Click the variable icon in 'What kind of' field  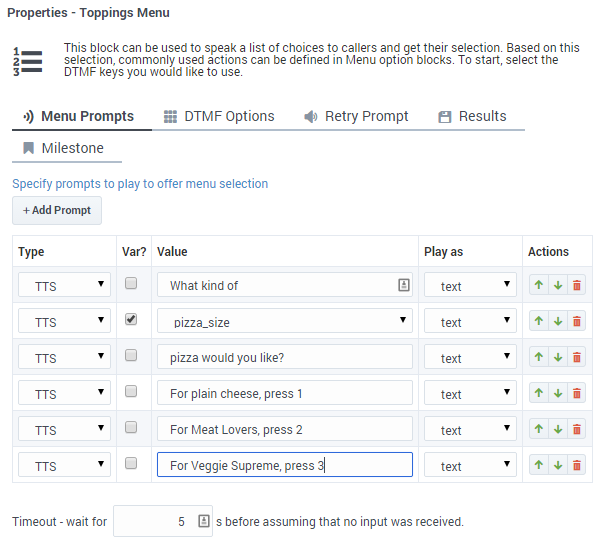[403, 285]
